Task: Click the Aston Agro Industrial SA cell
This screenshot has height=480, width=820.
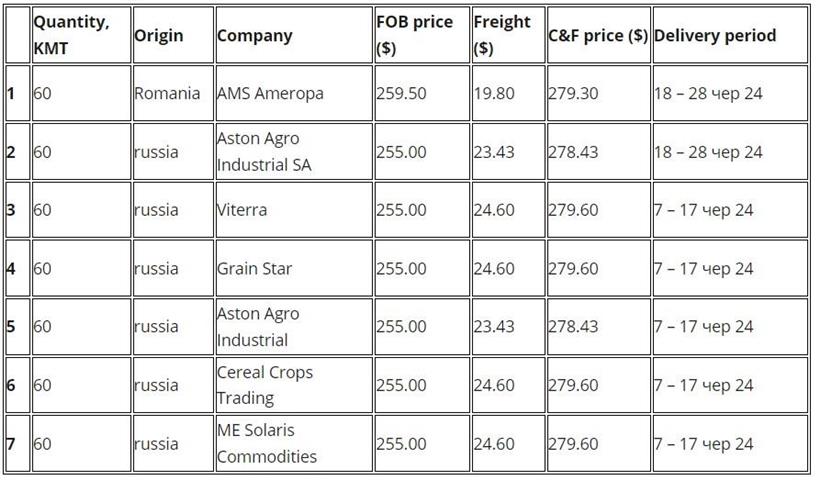Action: (264, 151)
